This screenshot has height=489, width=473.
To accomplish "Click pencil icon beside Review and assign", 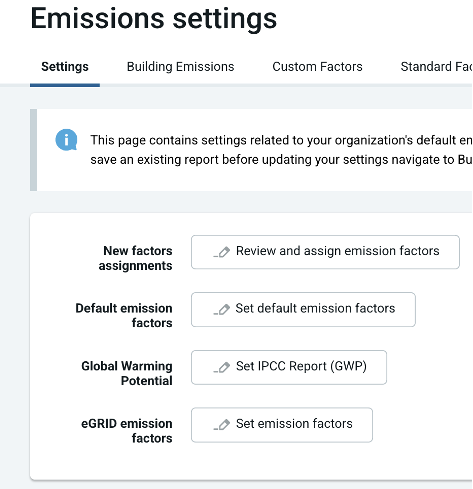I will 222,252.
